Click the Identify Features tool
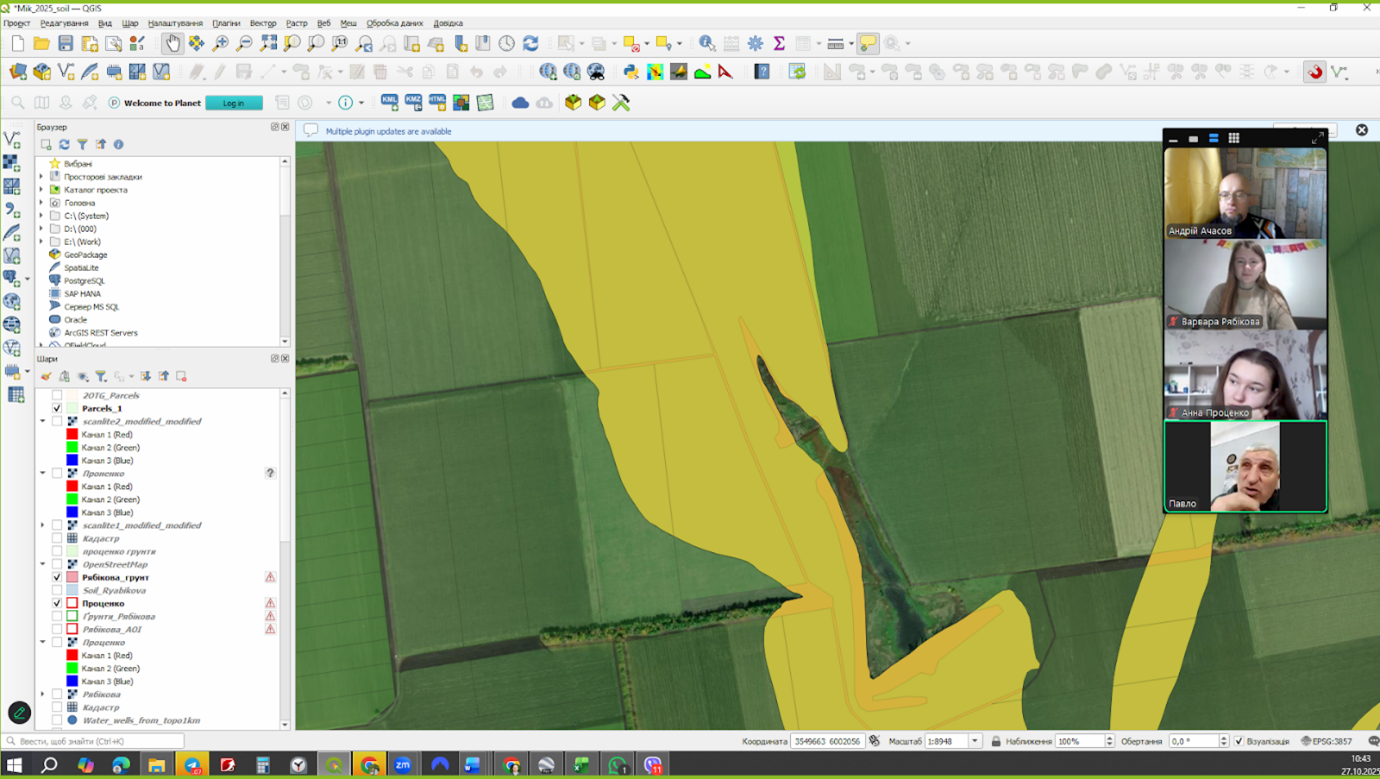 pyautogui.click(x=707, y=43)
